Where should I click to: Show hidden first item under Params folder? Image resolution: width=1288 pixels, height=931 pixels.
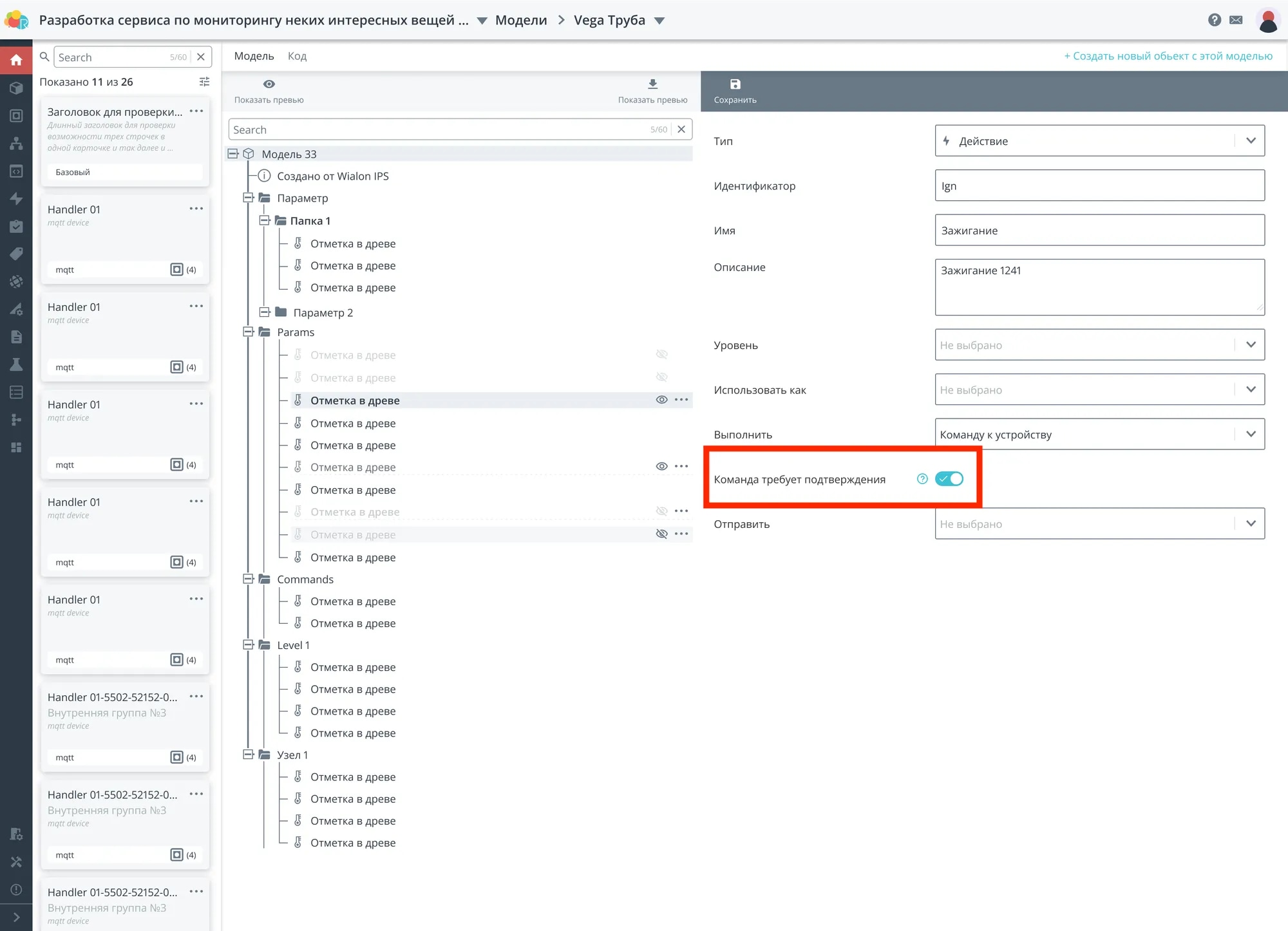pos(661,355)
